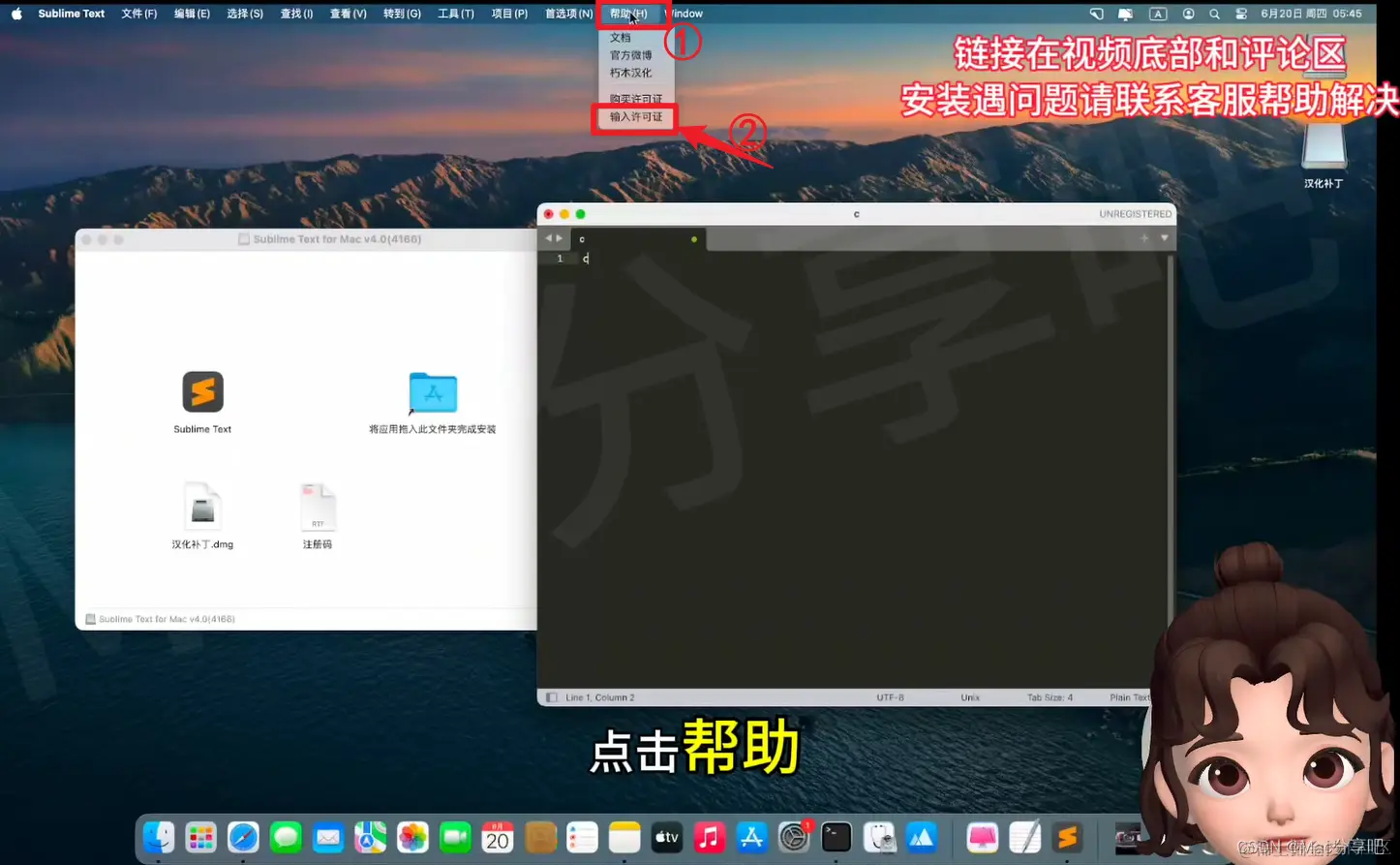
Task: Open the 汉化补丁.dmg file in the installer window
Action: pyautogui.click(x=201, y=506)
